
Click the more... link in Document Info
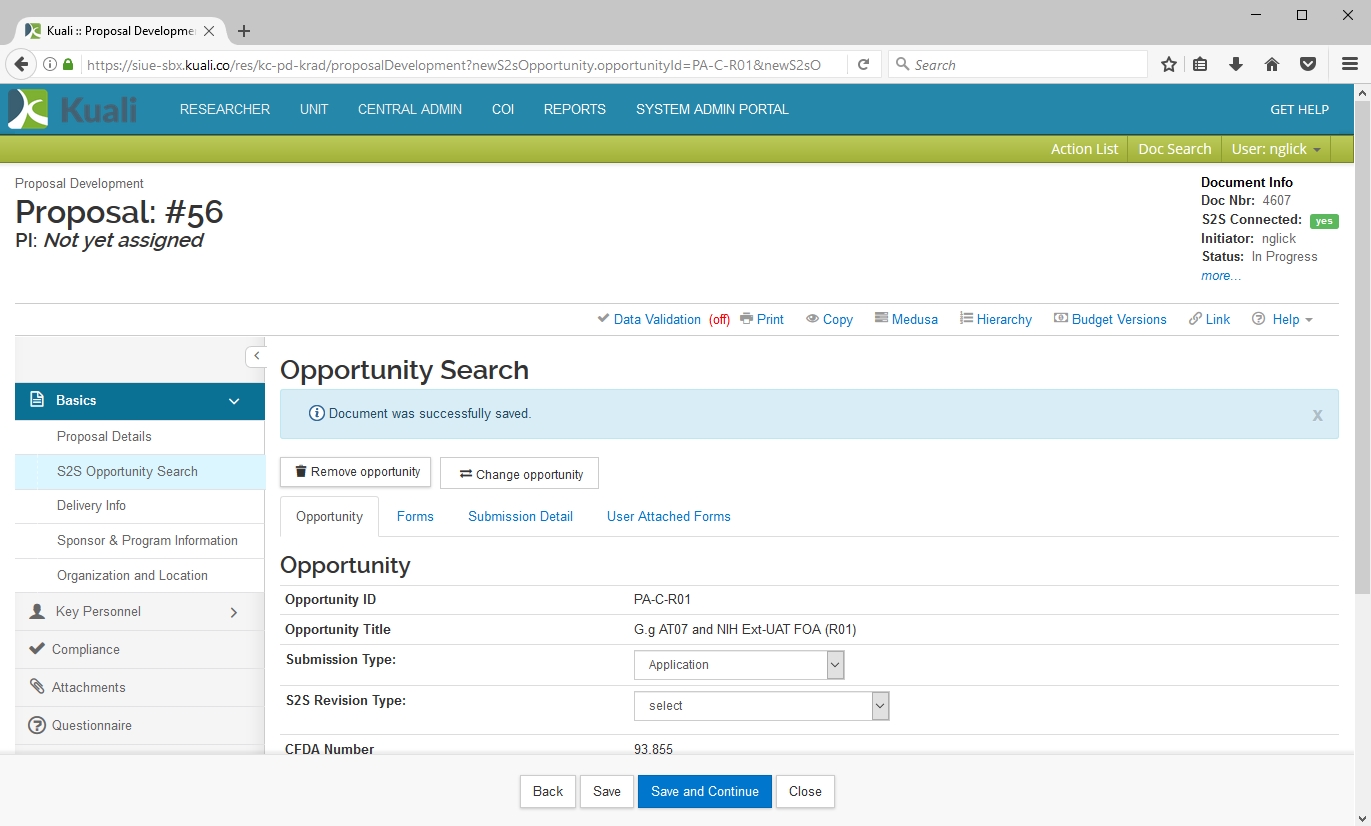point(1220,276)
